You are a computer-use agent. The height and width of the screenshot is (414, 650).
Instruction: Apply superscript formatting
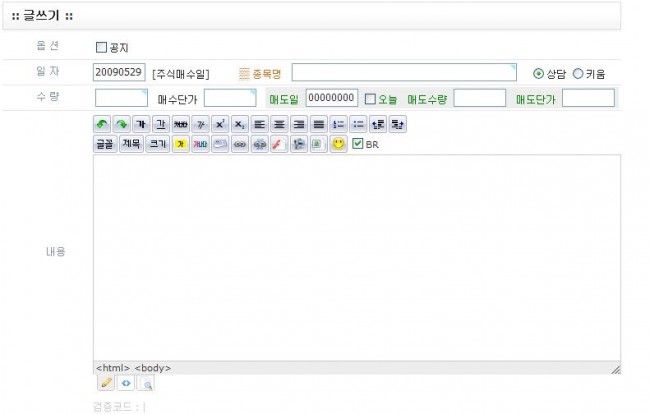pos(220,124)
